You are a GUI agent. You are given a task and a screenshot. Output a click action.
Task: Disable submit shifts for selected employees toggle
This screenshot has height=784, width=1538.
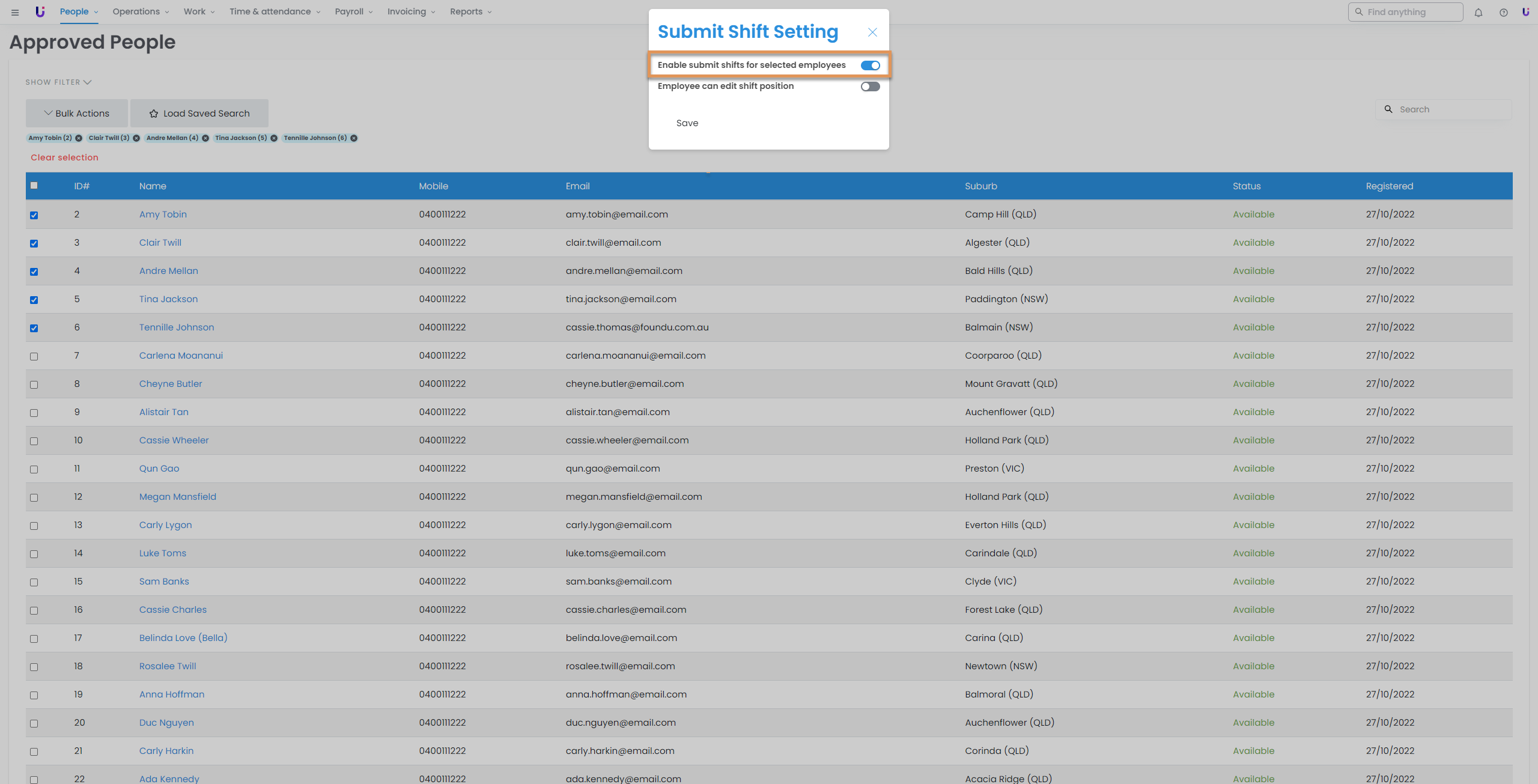[x=870, y=65]
